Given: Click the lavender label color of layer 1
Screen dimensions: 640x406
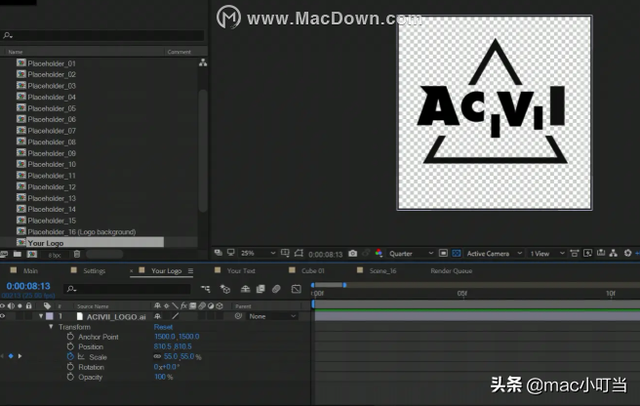Looking at the screenshot, I should coord(49,316).
